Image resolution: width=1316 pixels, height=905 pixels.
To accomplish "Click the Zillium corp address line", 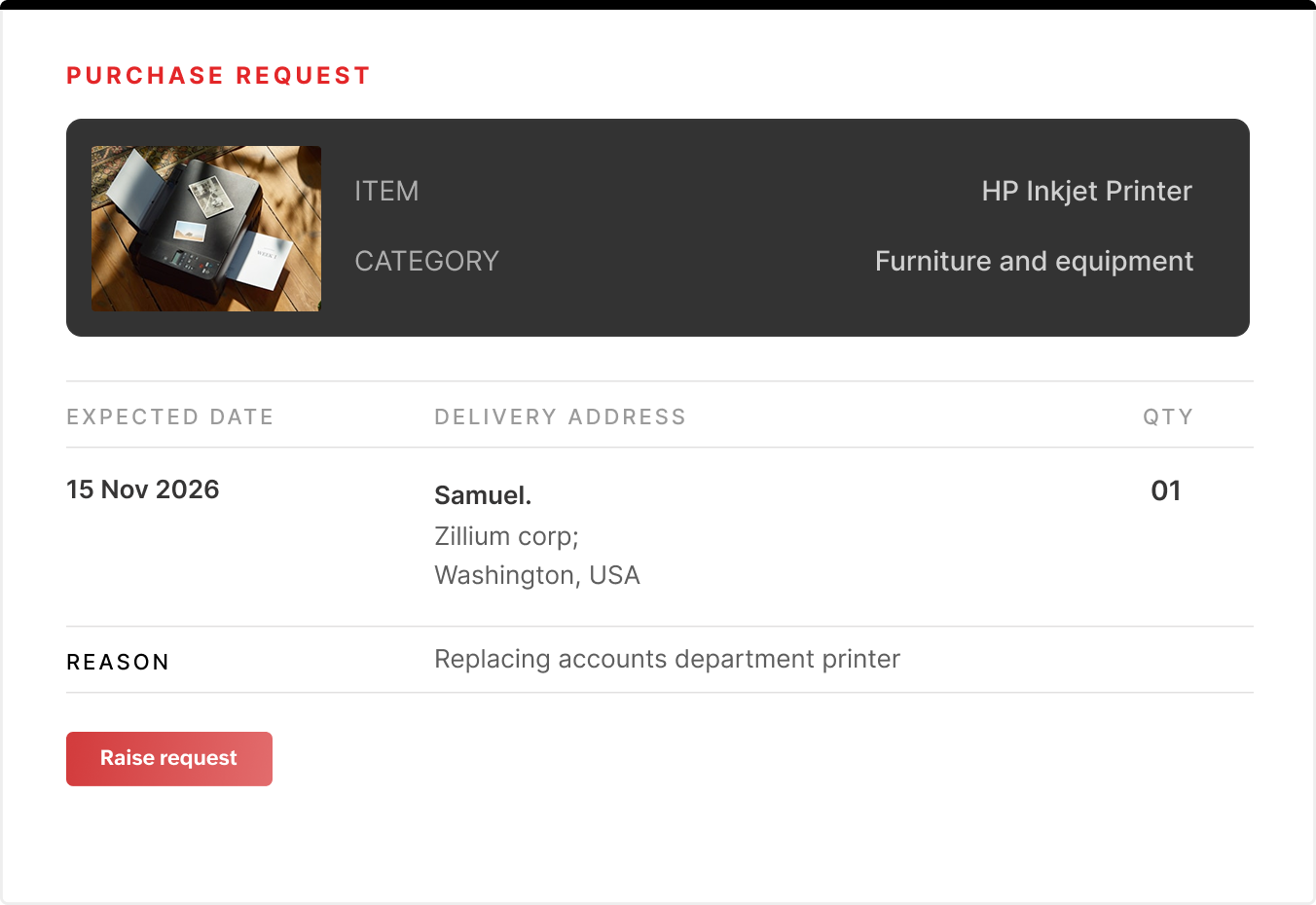I will point(506,536).
